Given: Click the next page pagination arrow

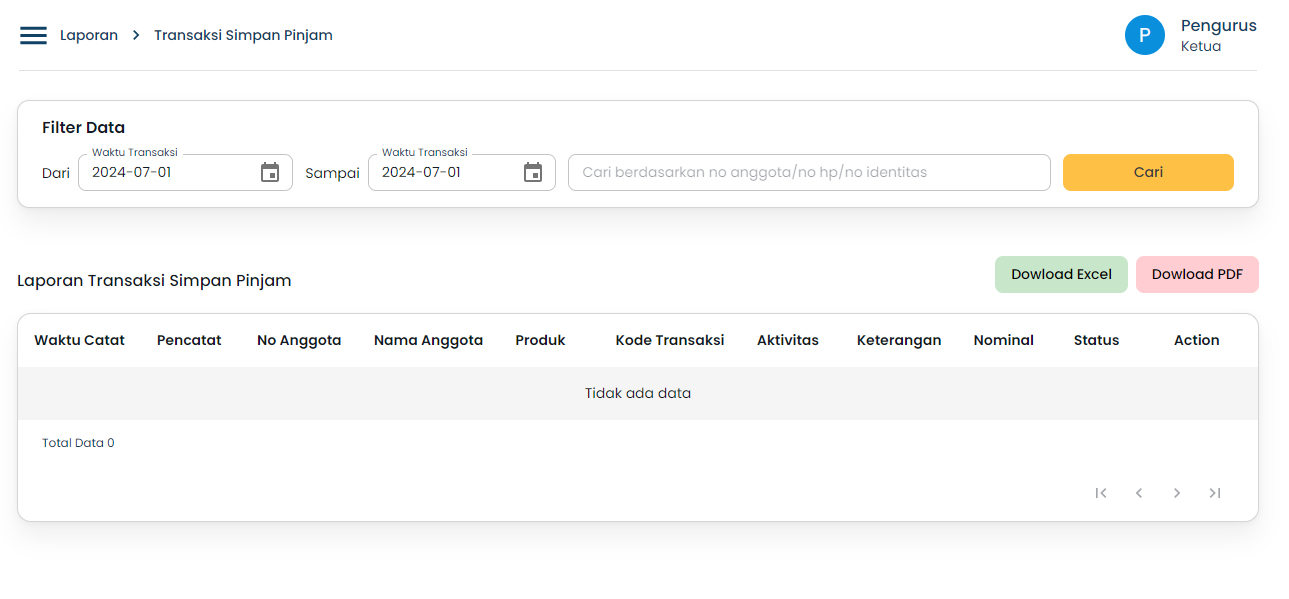Looking at the screenshot, I should [x=1177, y=493].
